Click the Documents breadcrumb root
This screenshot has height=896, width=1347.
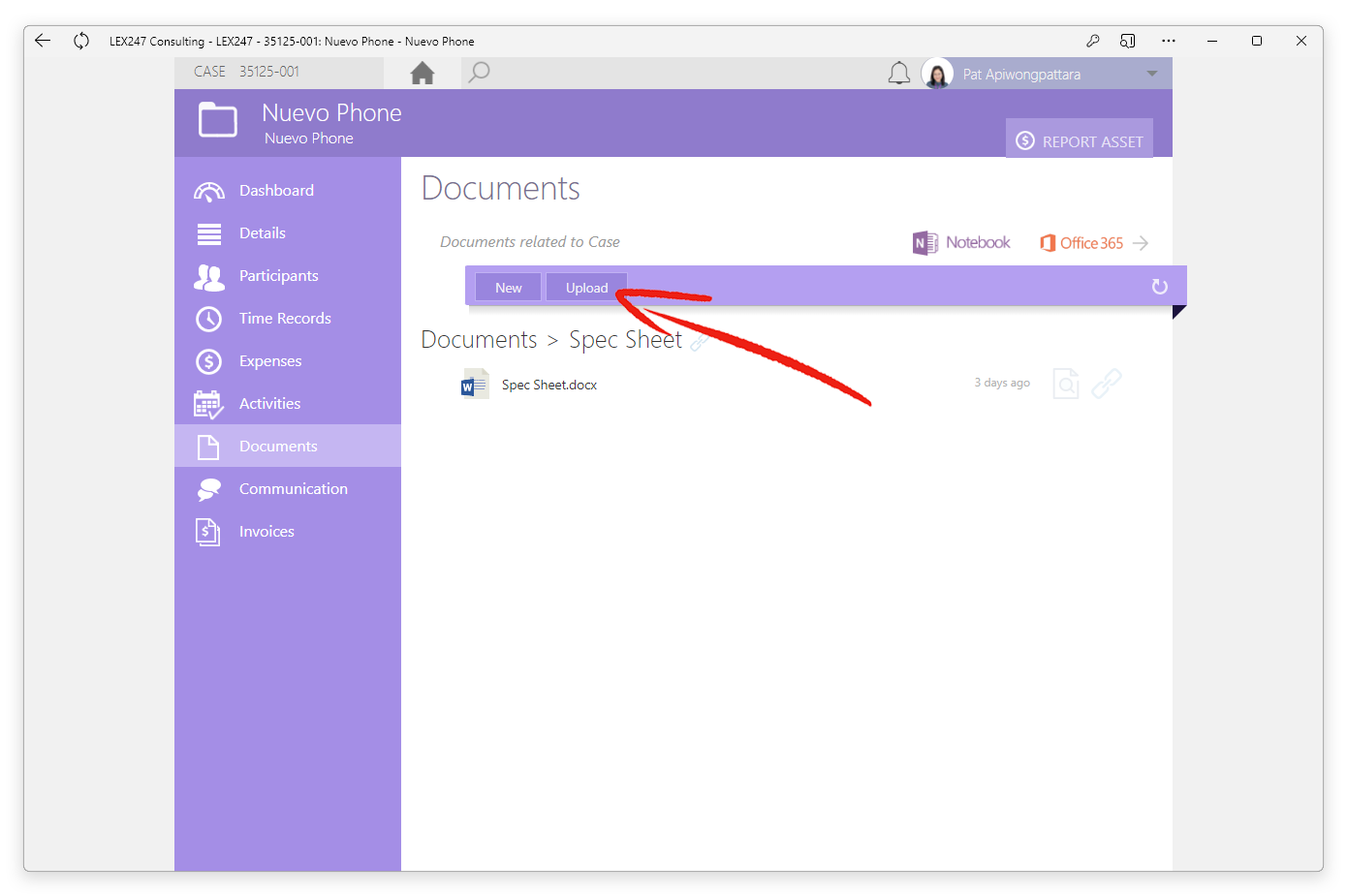coord(479,340)
